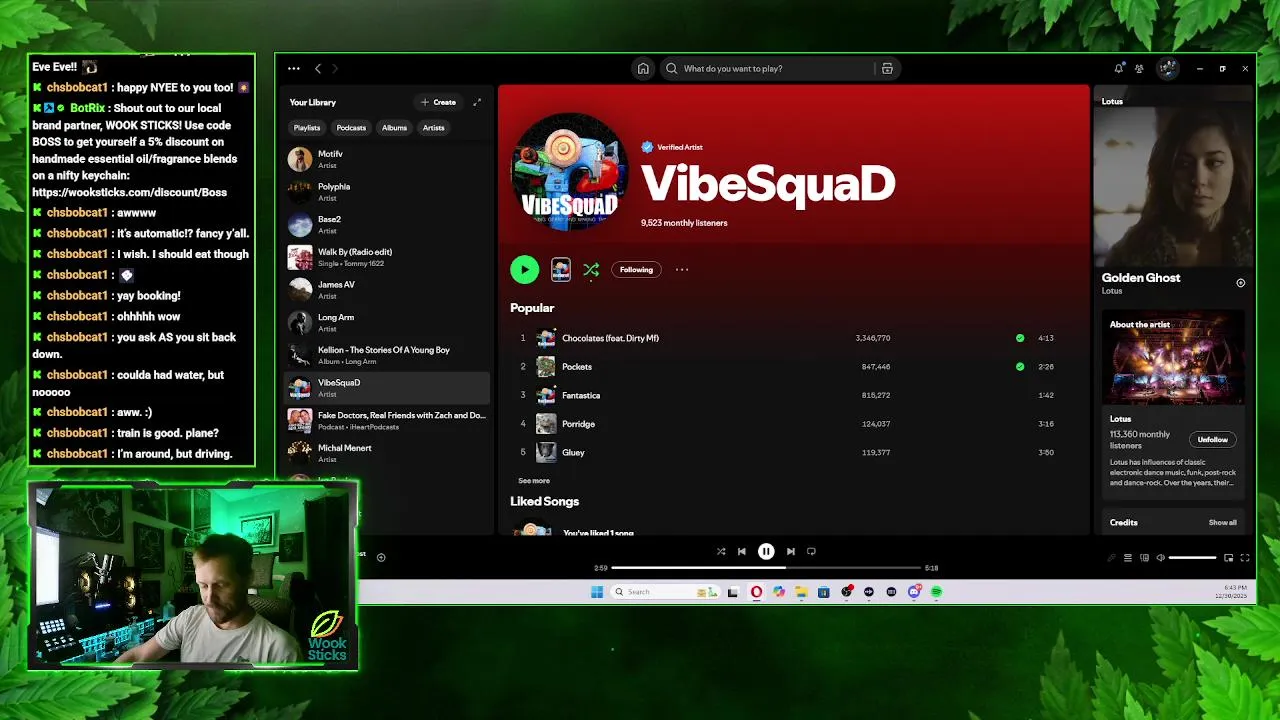Enter full screen player mode

pyautogui.click(x=1245, y=558)
